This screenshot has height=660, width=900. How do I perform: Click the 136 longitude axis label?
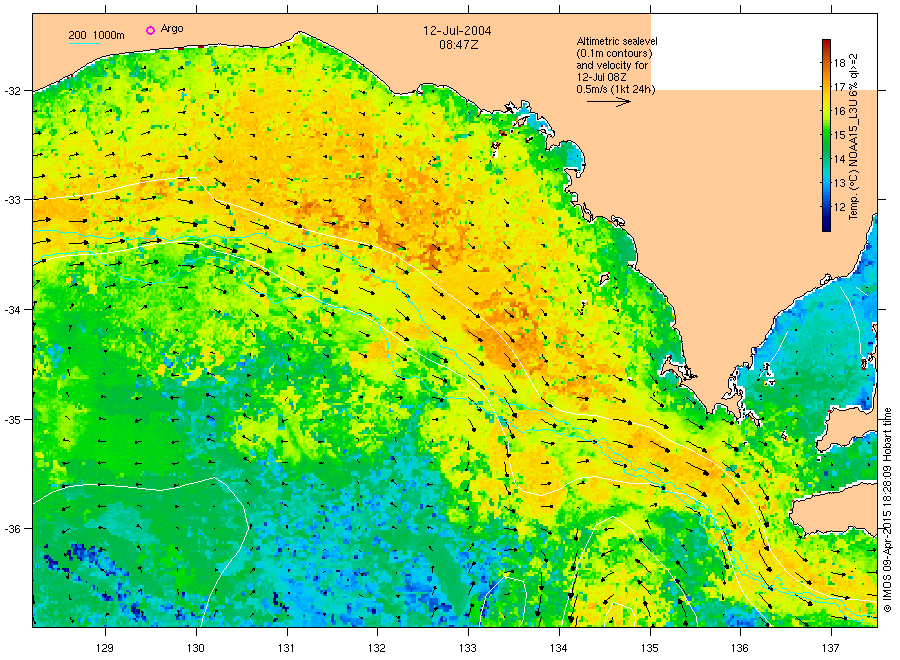740,649
